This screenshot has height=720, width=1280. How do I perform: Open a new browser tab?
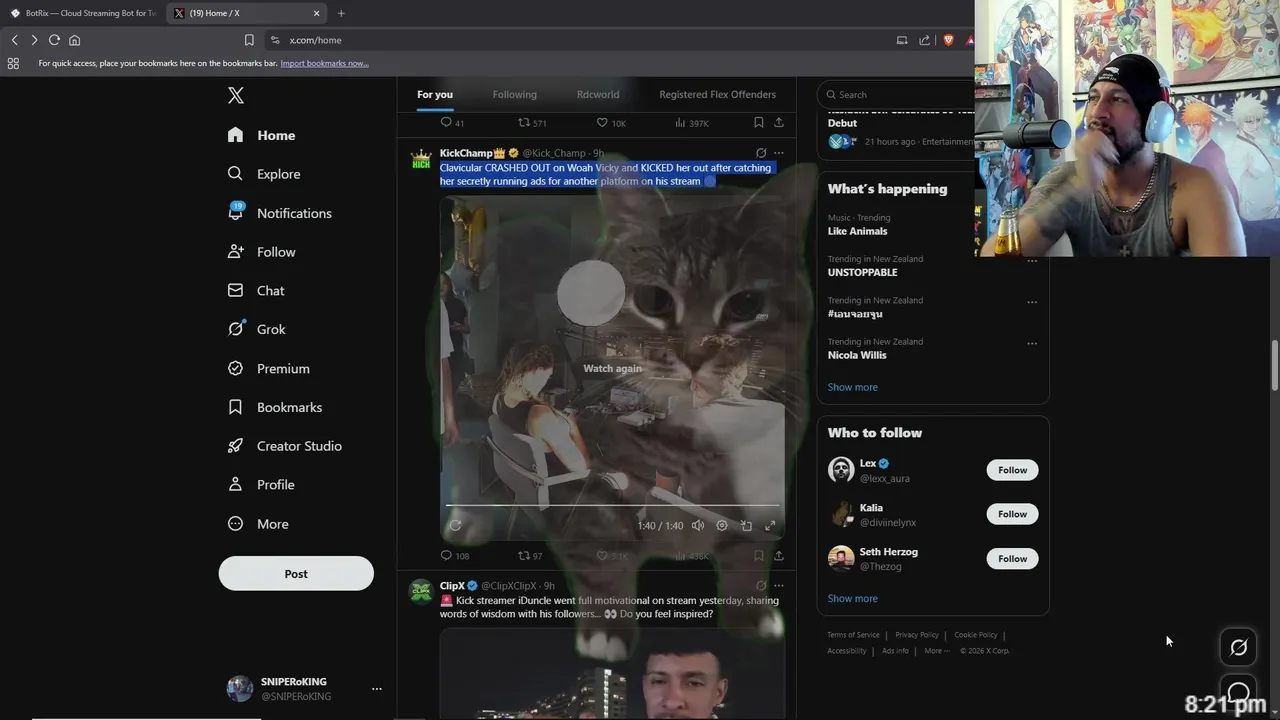[x=341, y=13]
